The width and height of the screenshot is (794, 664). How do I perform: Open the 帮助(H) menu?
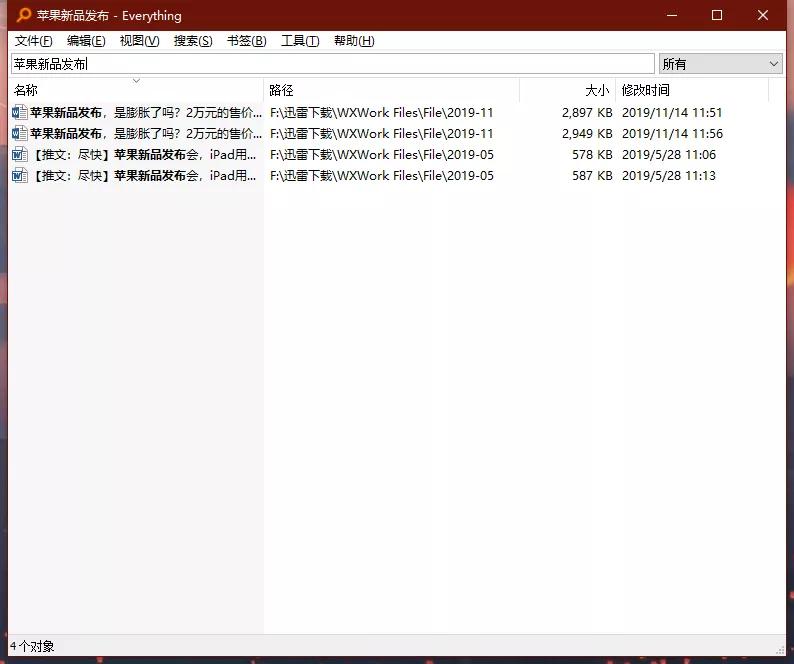tap(354, 41)
